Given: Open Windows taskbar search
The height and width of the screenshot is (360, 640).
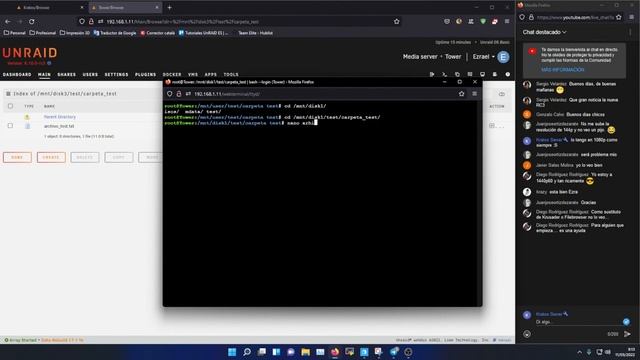Looking at the screenshot, I should click(247, 352).
